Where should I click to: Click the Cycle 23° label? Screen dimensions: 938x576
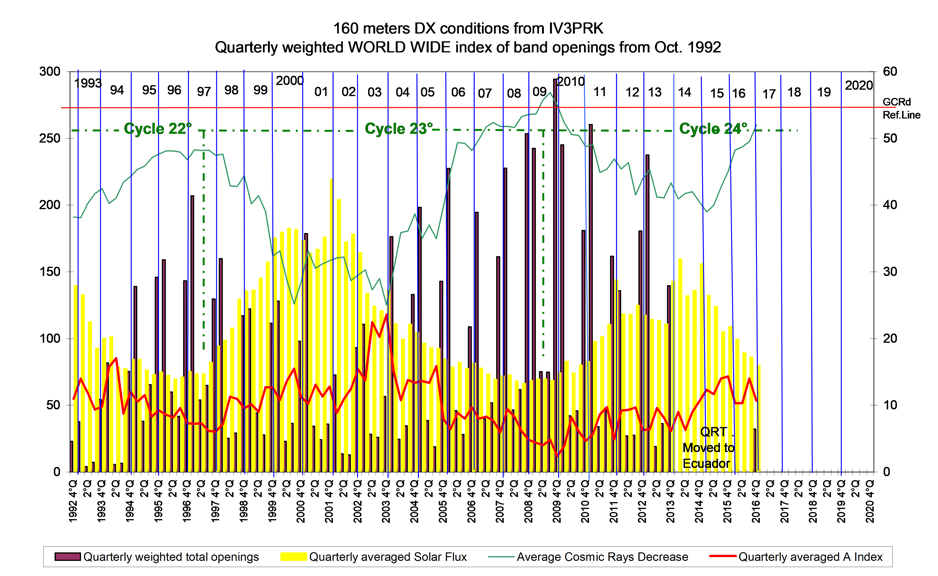click(x=399, y=129)
